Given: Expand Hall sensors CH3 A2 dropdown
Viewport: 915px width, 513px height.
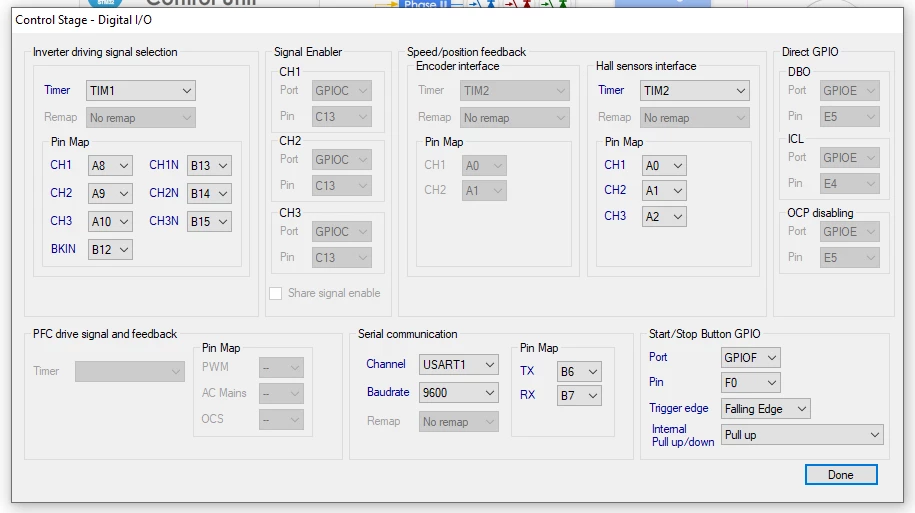Looking at the screenshot, I should point(664,217).
